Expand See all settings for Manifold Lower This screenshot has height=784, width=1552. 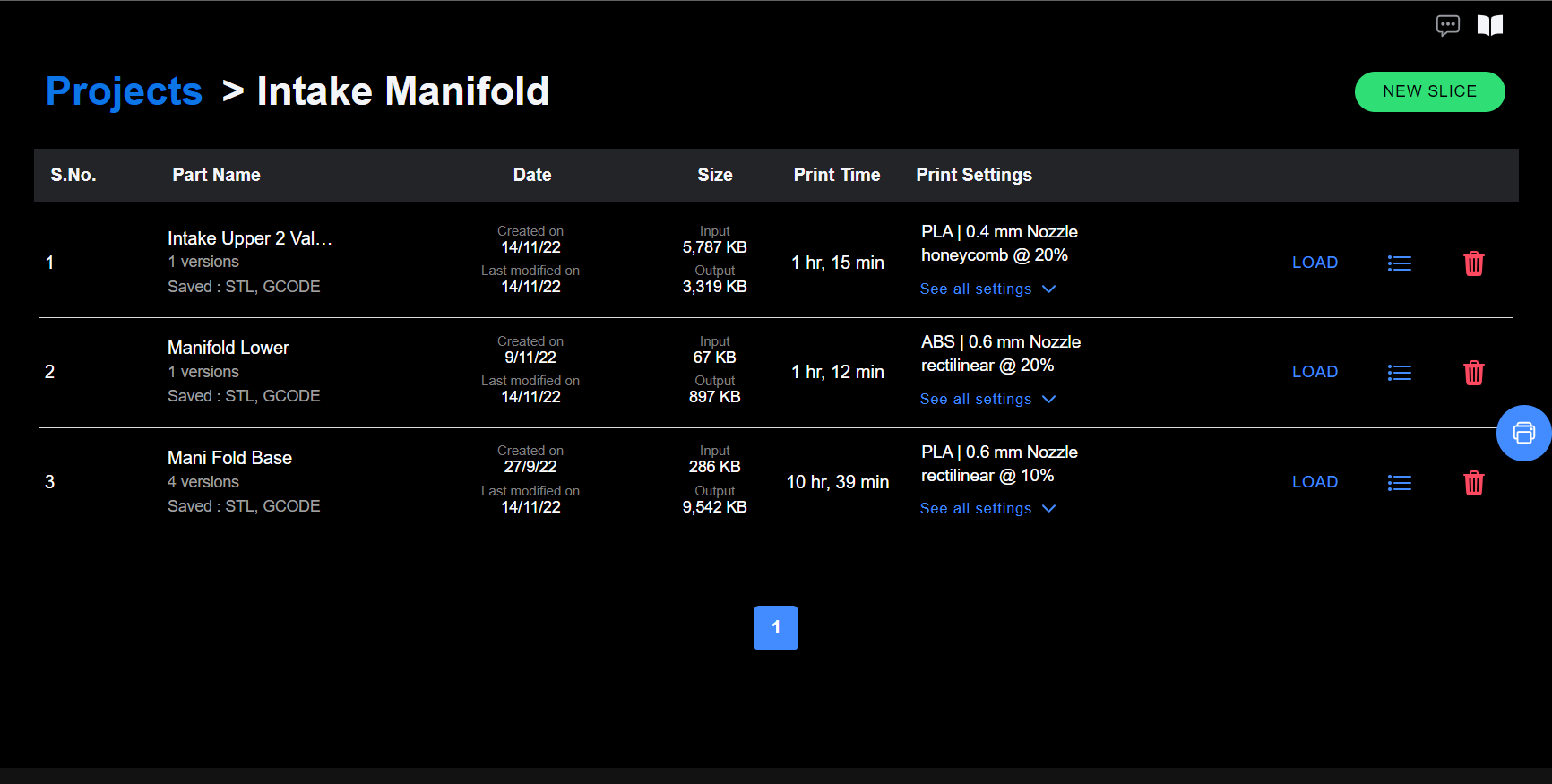point(987,400)
